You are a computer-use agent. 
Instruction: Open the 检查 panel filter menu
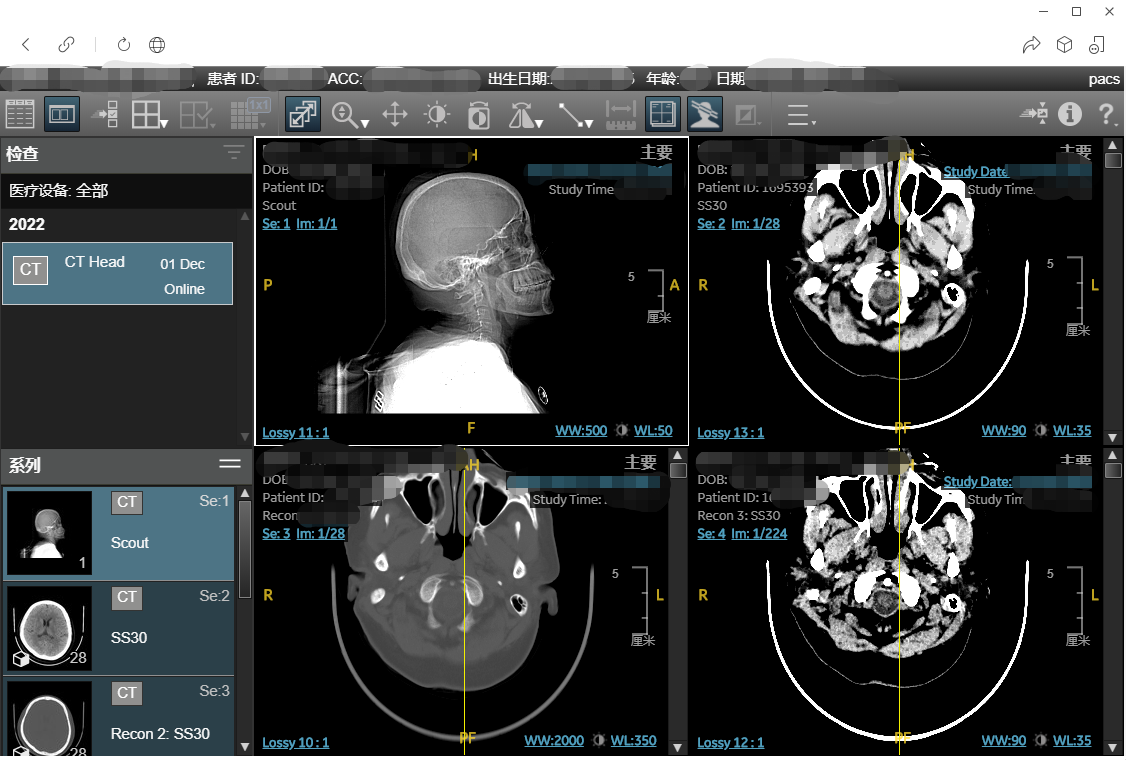tap(233, 153)
